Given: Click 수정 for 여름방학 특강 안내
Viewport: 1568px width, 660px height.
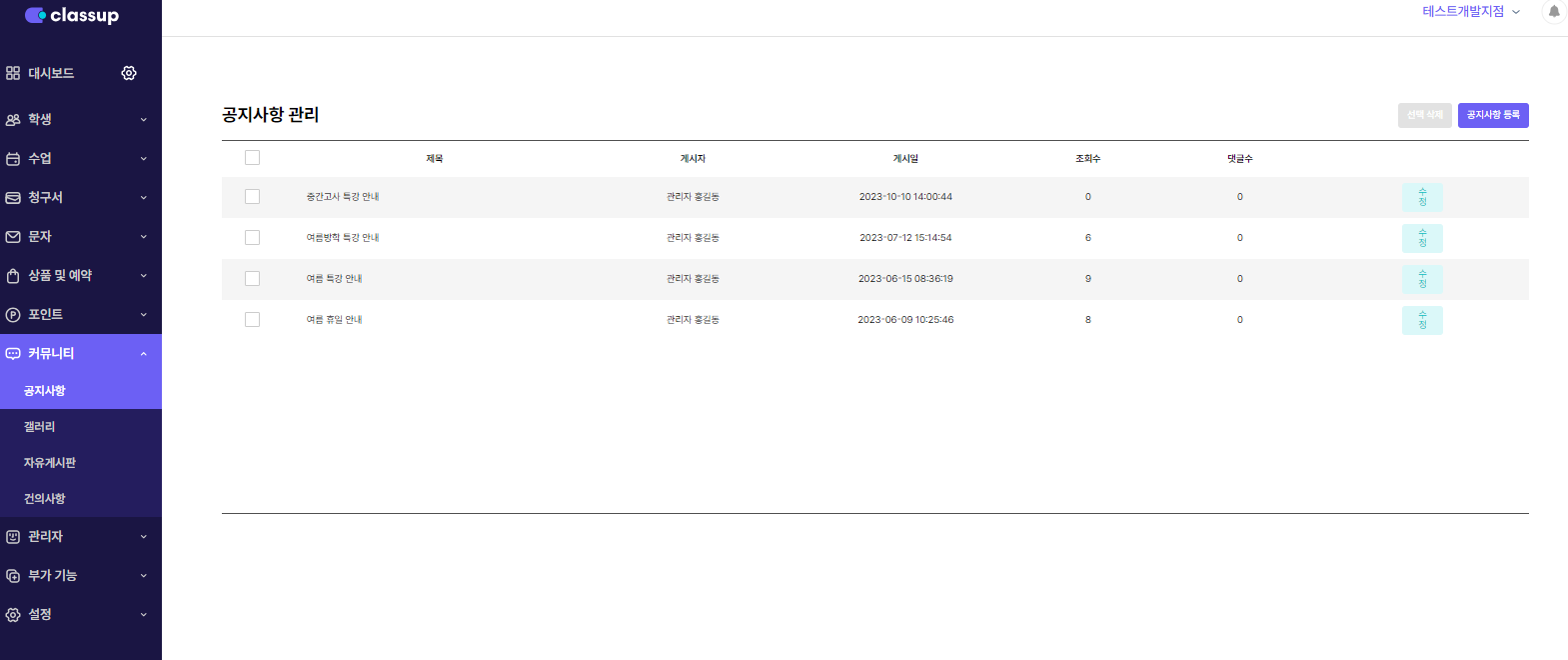Looking at the screenshot, I should click(1422, 238).
